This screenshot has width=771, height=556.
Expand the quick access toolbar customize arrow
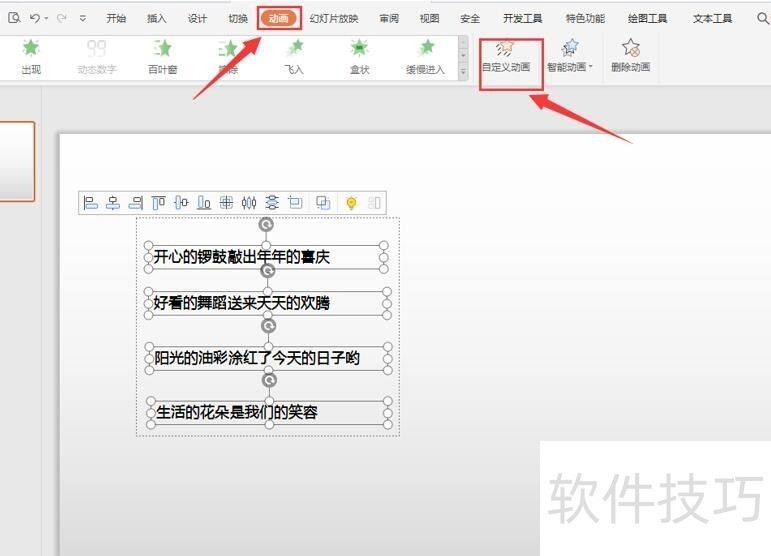(83, 19)
